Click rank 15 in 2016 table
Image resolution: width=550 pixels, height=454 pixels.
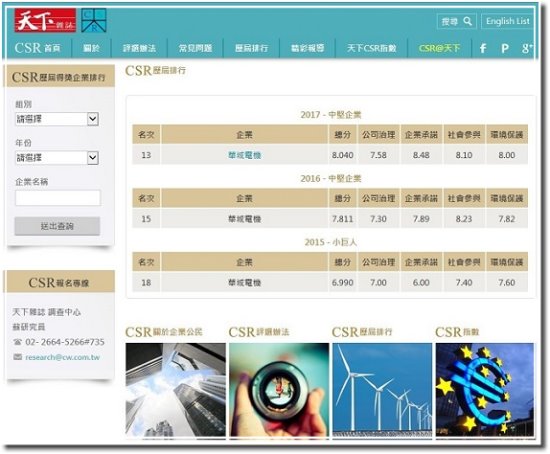pyautogui.click(x=146, y=219)
